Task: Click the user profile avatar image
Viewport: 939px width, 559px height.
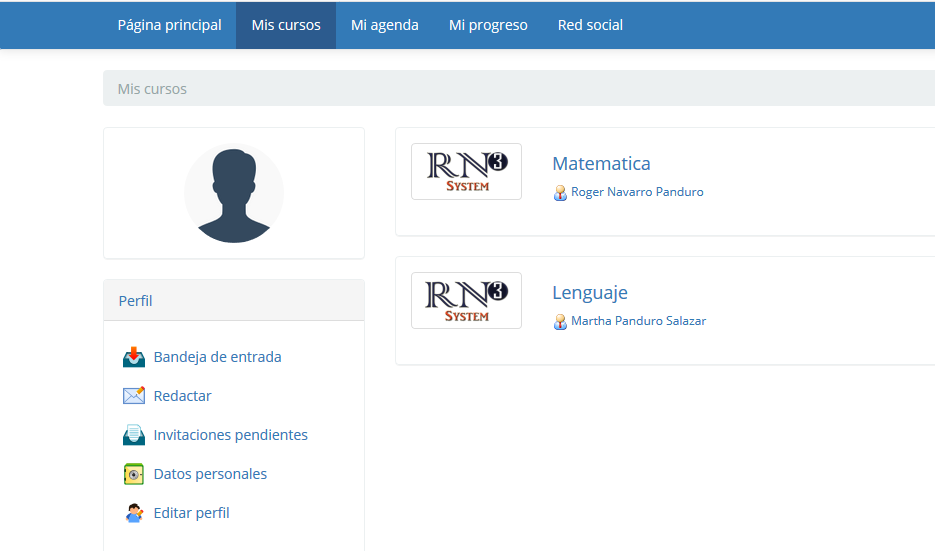Action: [234, 193]
